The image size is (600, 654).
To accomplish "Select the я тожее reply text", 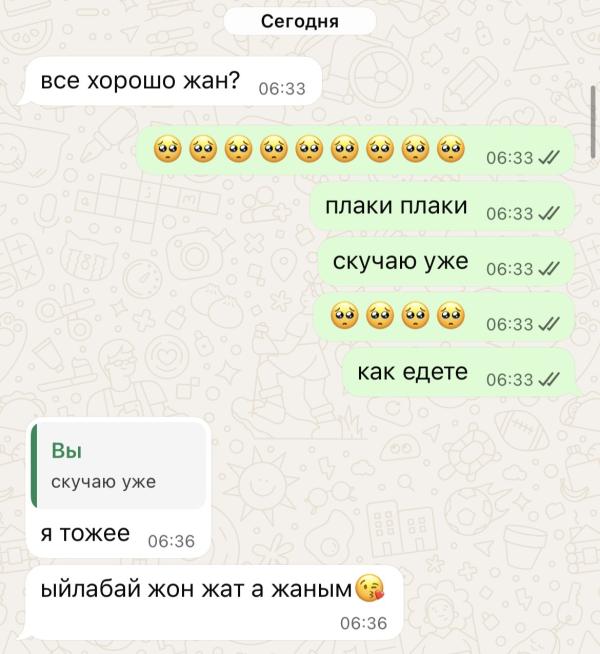I will 85,533.
